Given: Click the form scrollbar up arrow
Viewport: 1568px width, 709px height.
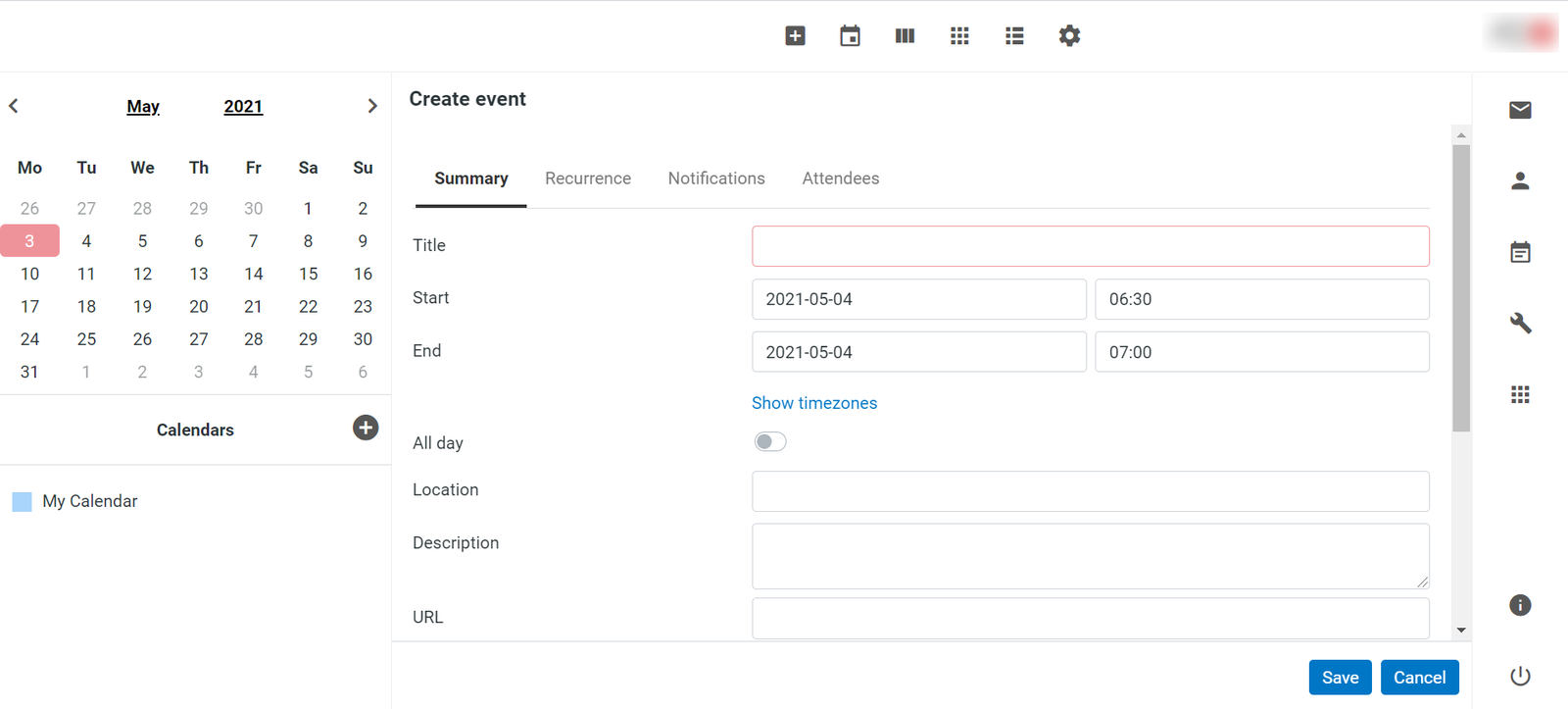Looking at the screenshot, I should tap(1461, 134).
